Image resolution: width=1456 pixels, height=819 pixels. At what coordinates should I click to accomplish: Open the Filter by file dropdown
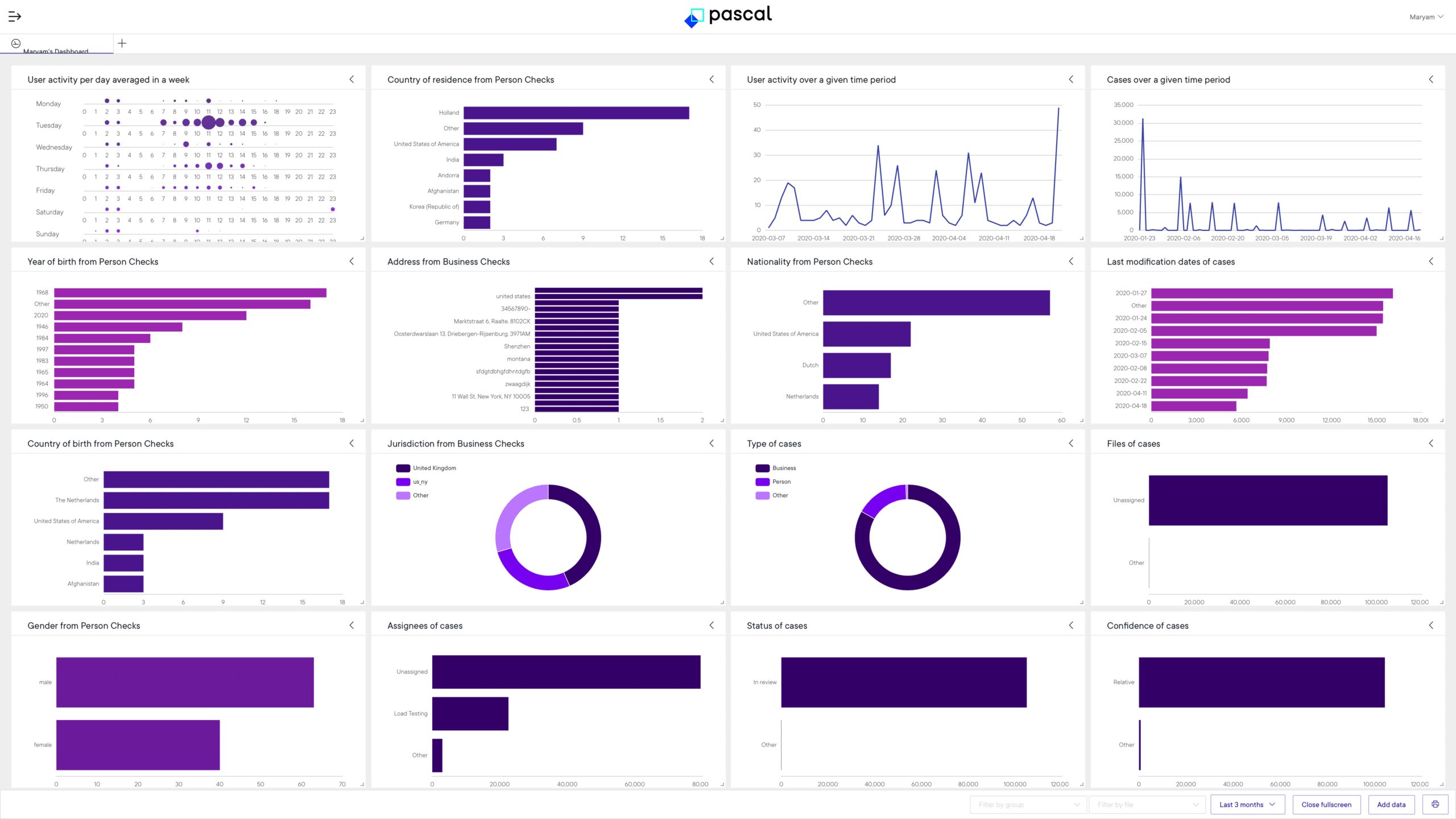pyautogui.click(x=1147, y=804)
